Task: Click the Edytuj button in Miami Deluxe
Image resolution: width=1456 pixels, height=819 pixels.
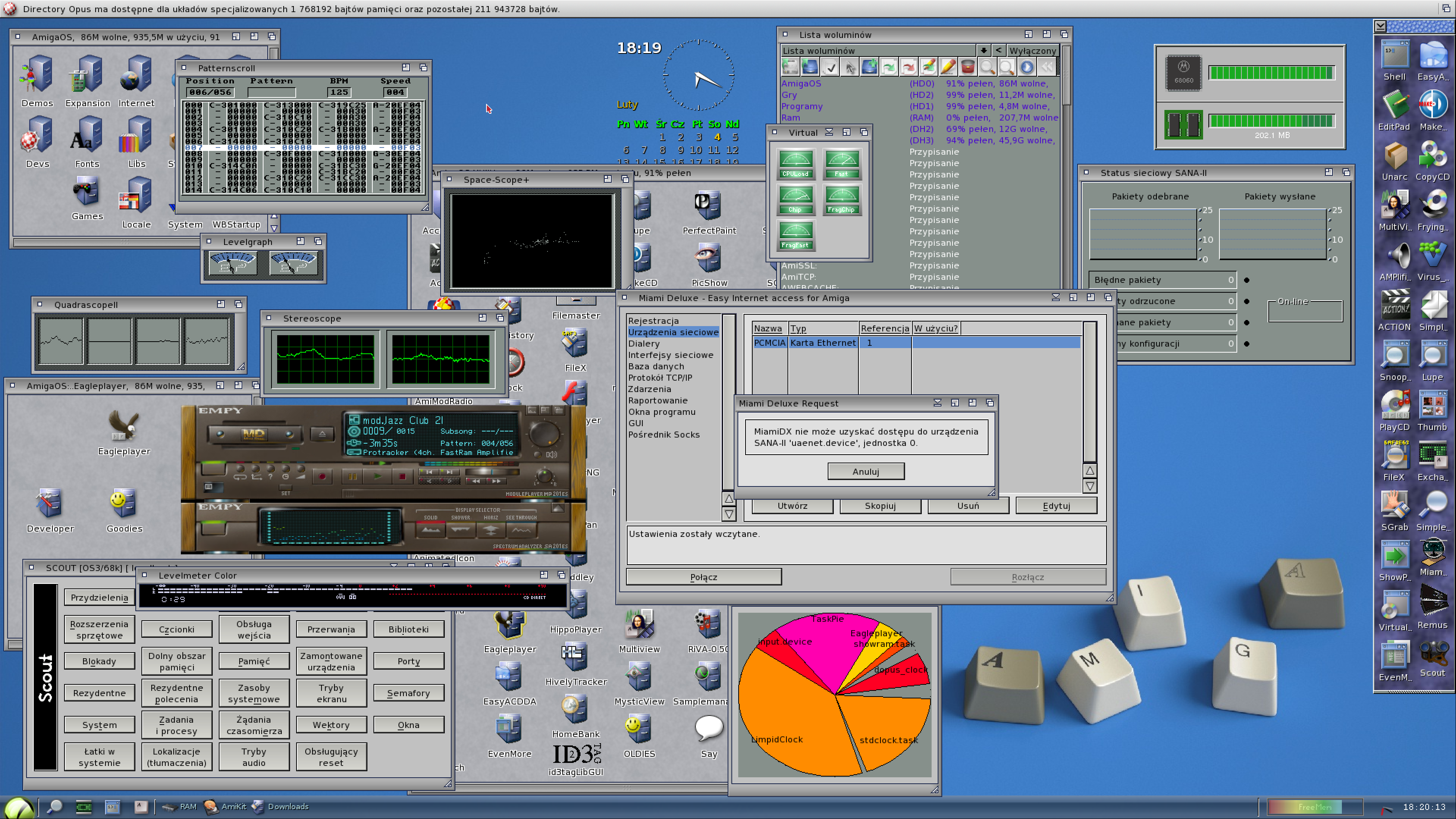Action: pyautogui.click(x=1056, y=505)
